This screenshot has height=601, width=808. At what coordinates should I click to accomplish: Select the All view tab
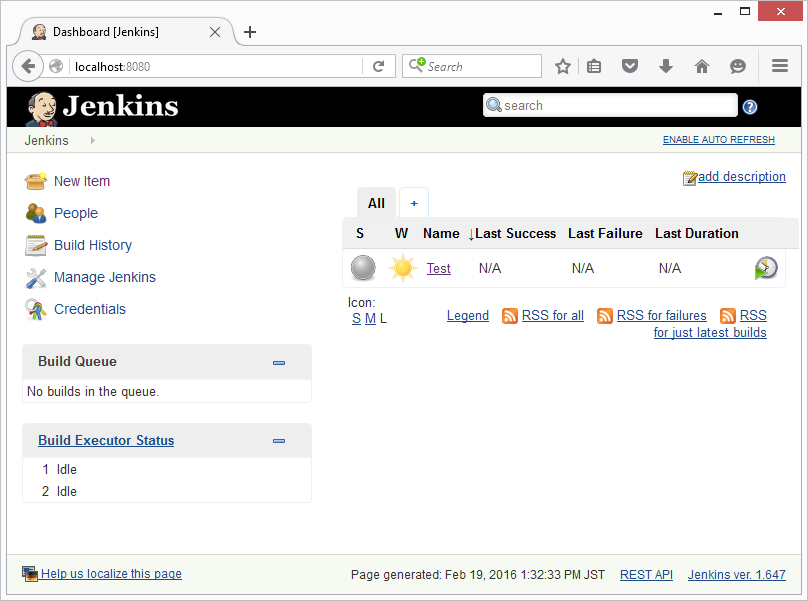coord(376,203)
